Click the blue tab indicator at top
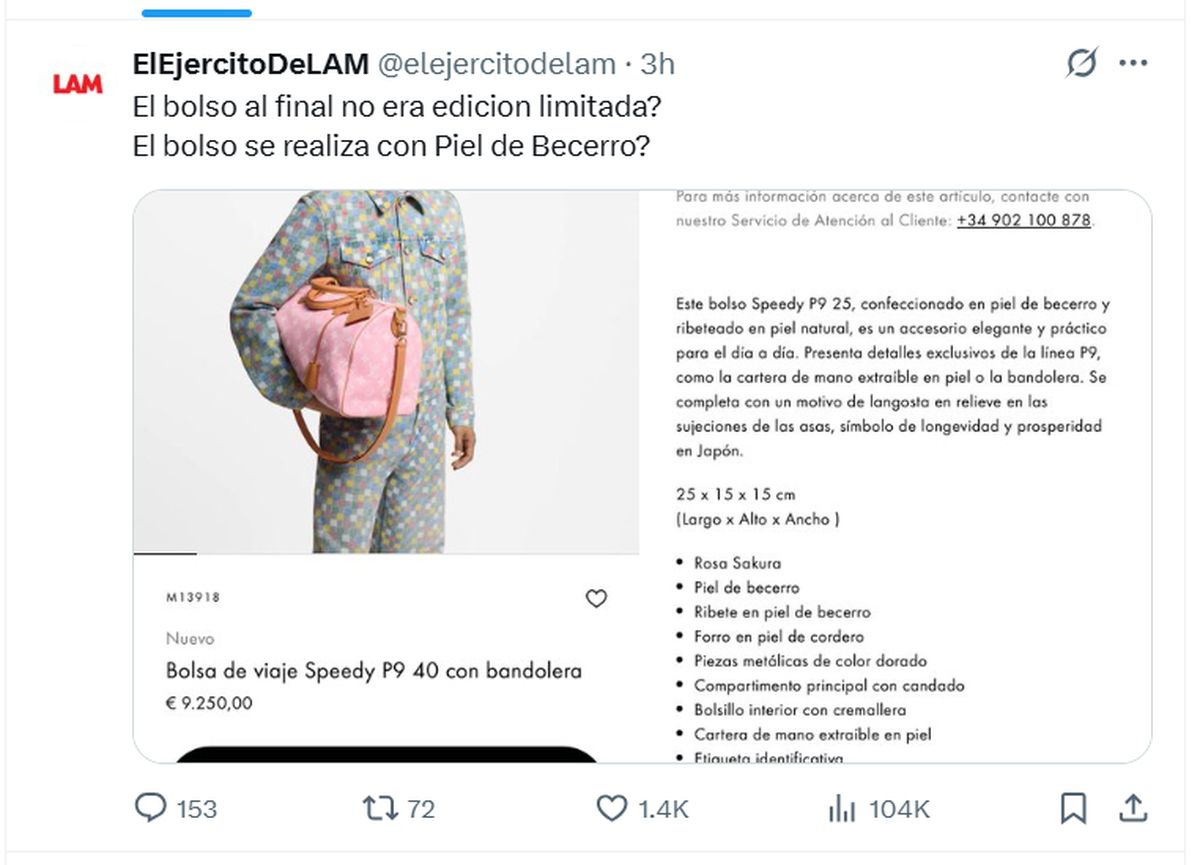 click(x=197, y=13)
